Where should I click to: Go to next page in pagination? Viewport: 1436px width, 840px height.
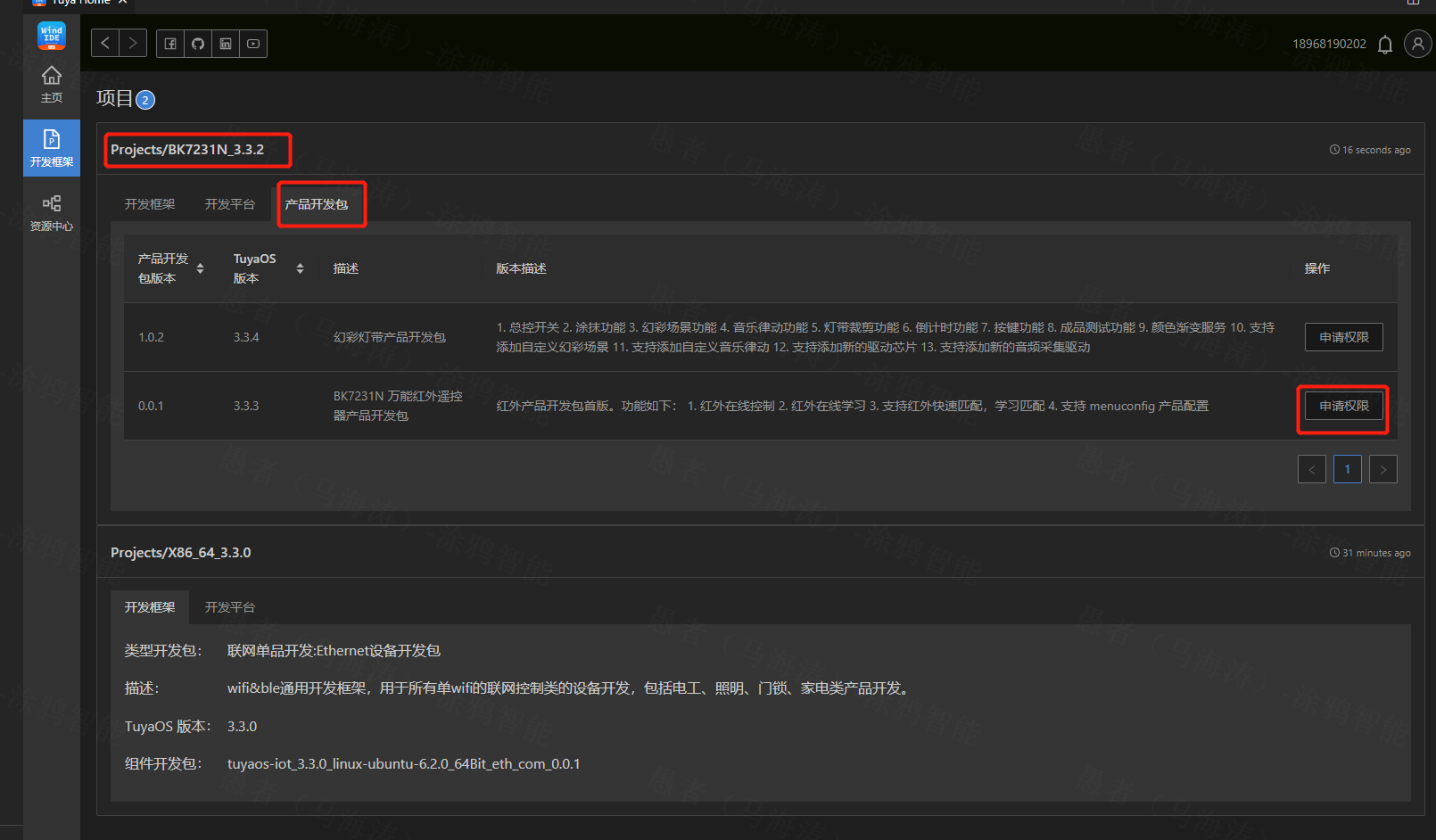point(1382,469)
